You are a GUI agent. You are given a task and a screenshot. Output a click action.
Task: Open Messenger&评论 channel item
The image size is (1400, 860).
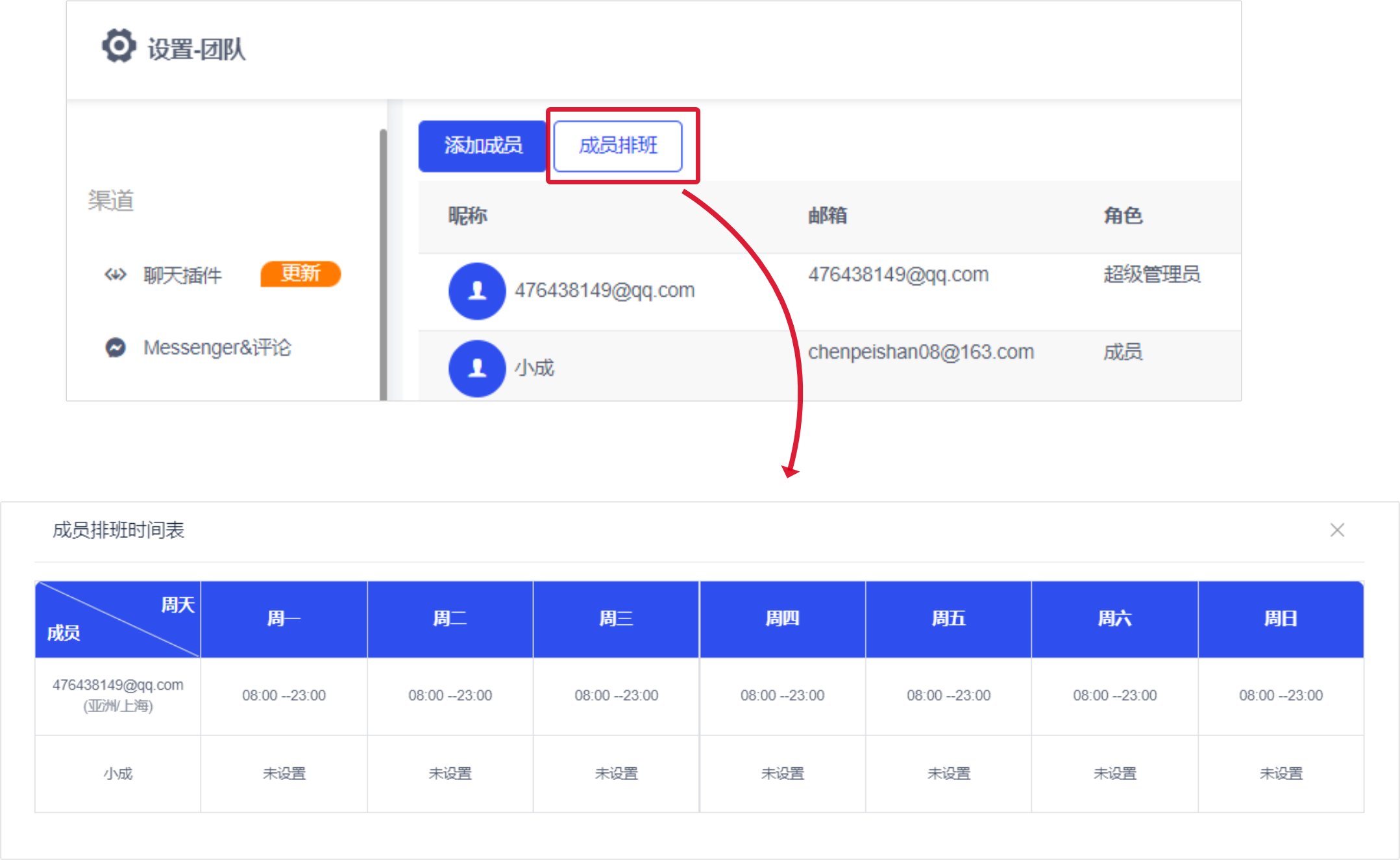pos(217,348)
